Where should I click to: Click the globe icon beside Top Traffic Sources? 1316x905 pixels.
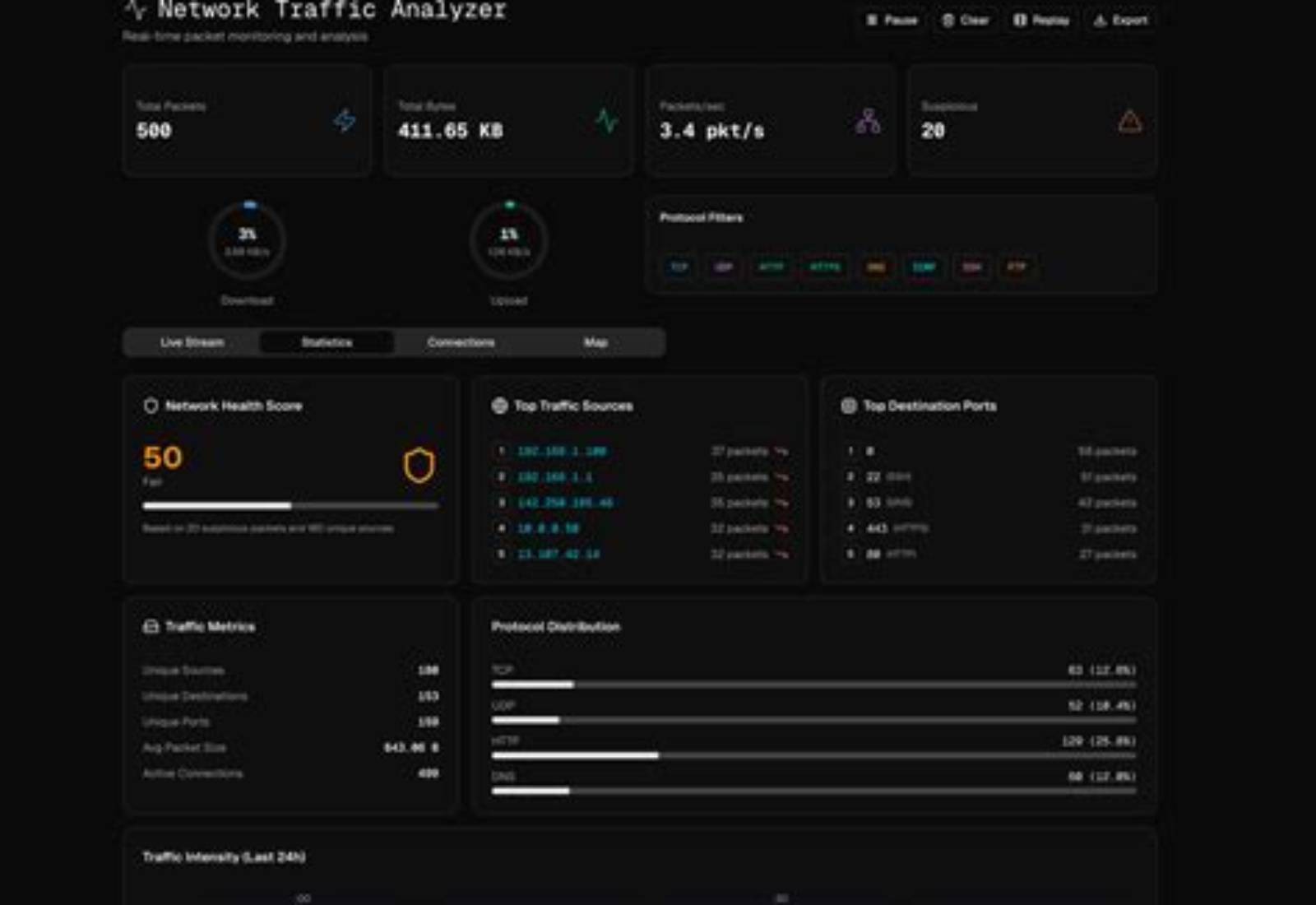(499, 406)
